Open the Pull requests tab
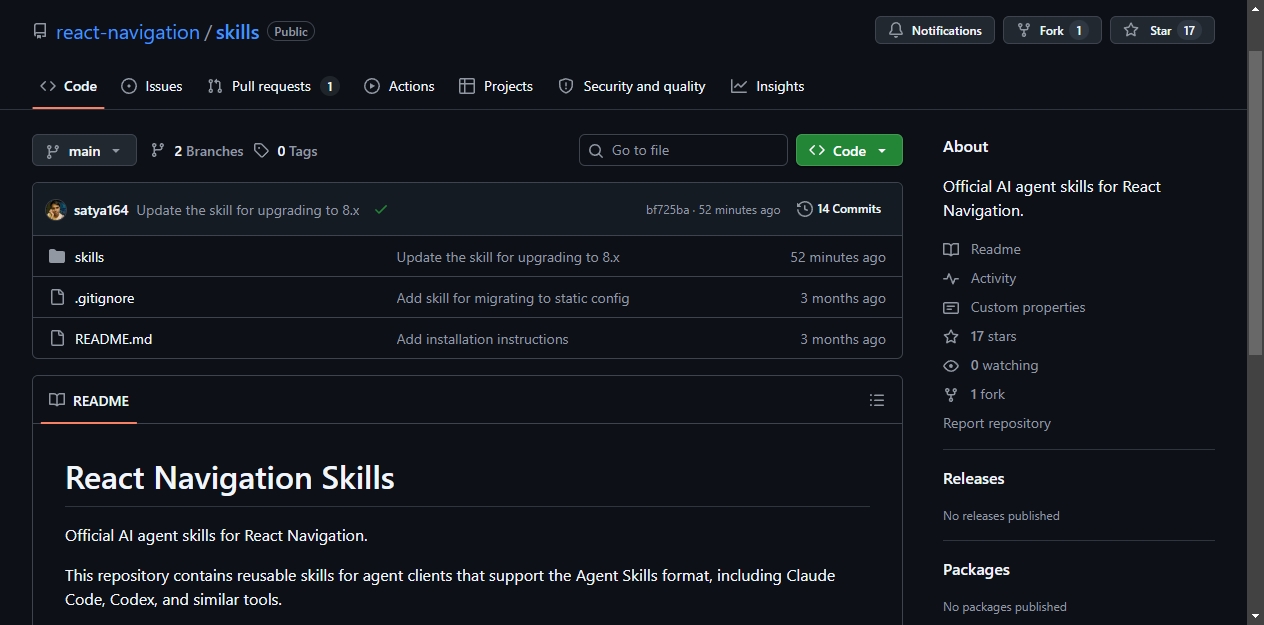 tap(273, 86)
